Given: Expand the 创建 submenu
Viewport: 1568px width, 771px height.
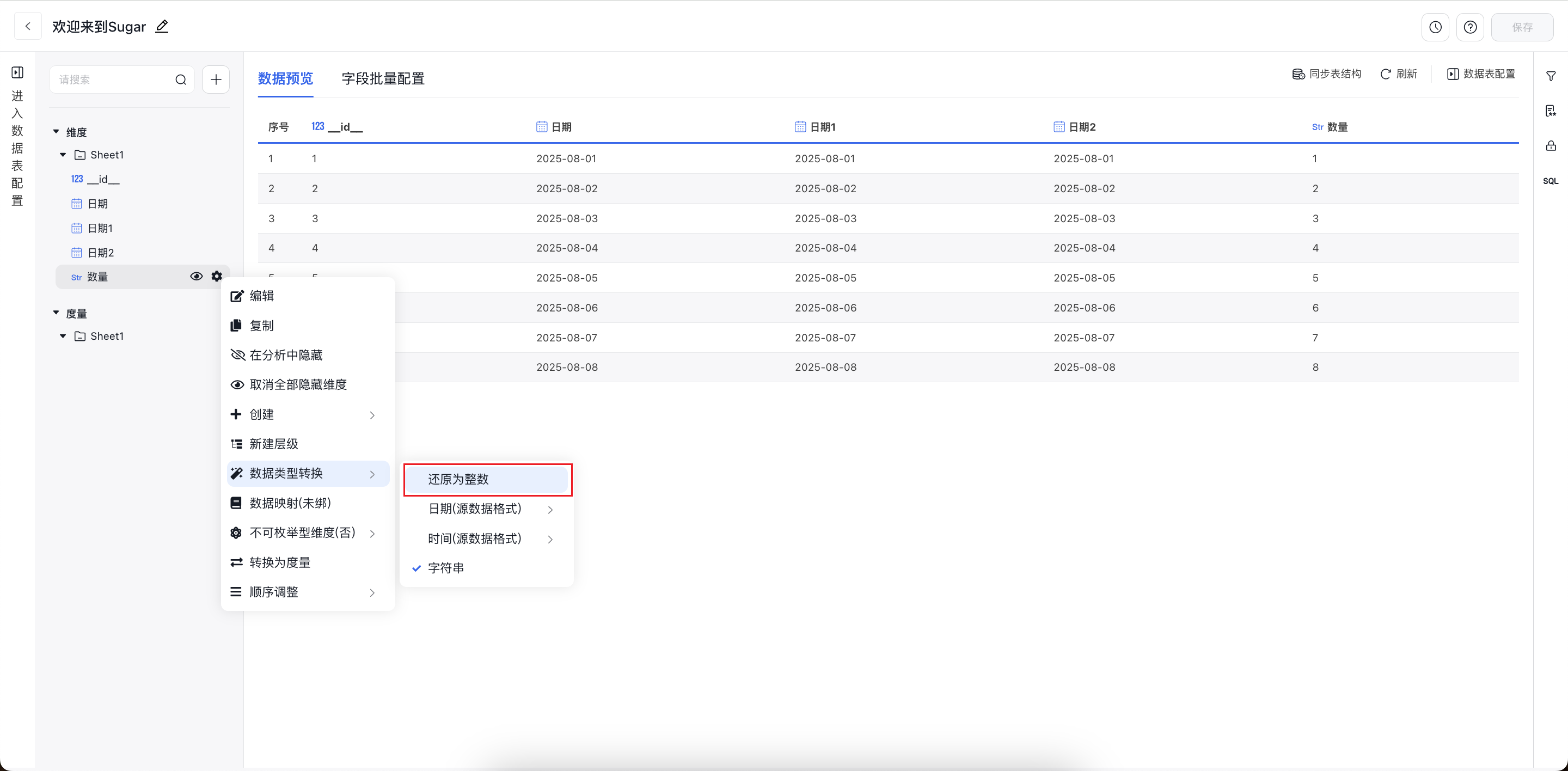Looking at the screenshot, I should click(308, 414).
